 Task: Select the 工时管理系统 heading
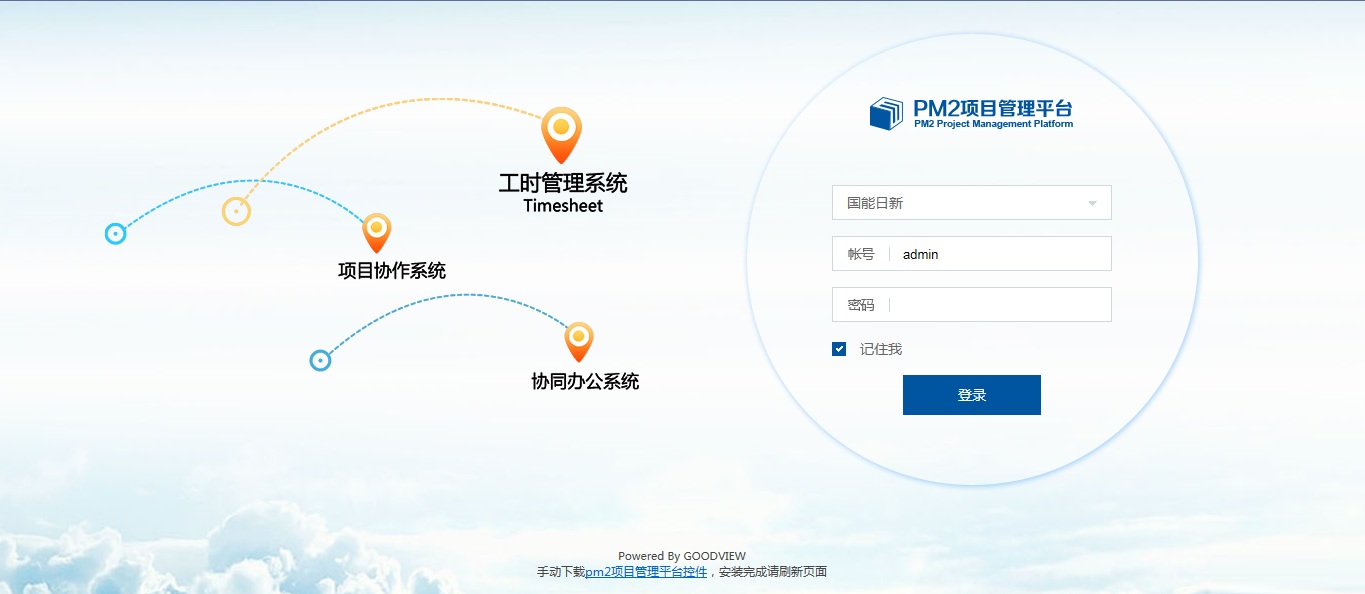tap(563, 184)
